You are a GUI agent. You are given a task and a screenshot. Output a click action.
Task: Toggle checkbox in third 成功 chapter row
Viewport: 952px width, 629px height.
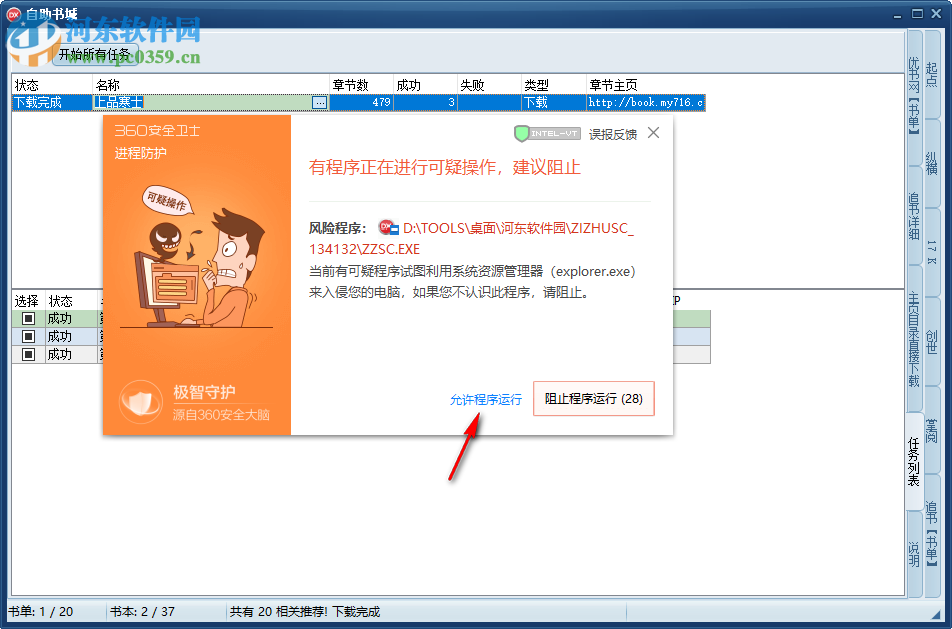tap(29, 355)
